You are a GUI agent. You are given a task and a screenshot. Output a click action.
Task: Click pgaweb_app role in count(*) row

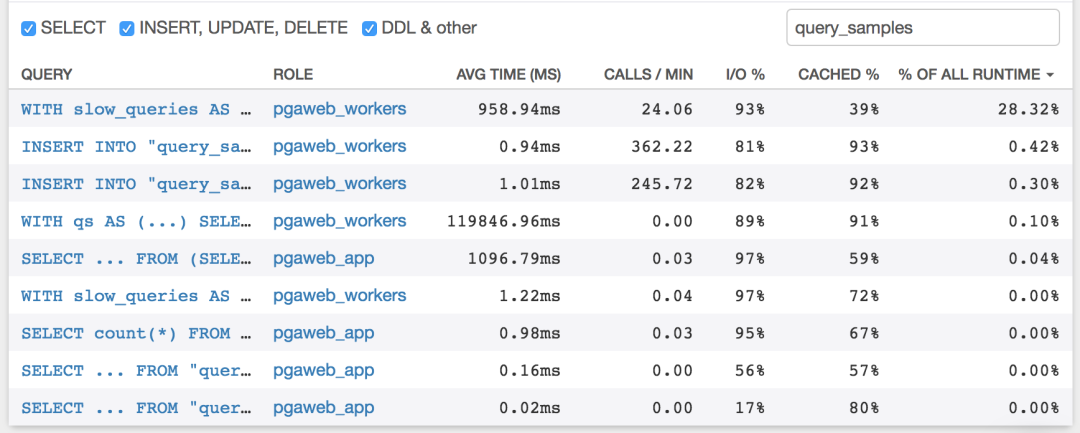click(324, 333)
